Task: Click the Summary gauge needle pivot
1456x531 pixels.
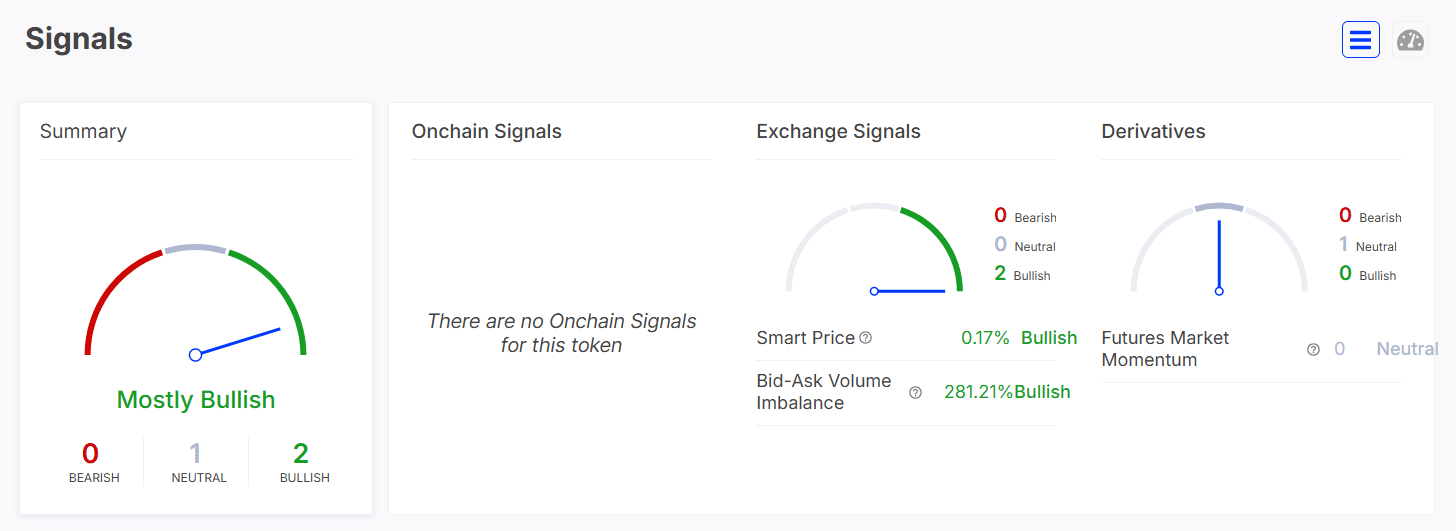Action: [x=195, y=354]
